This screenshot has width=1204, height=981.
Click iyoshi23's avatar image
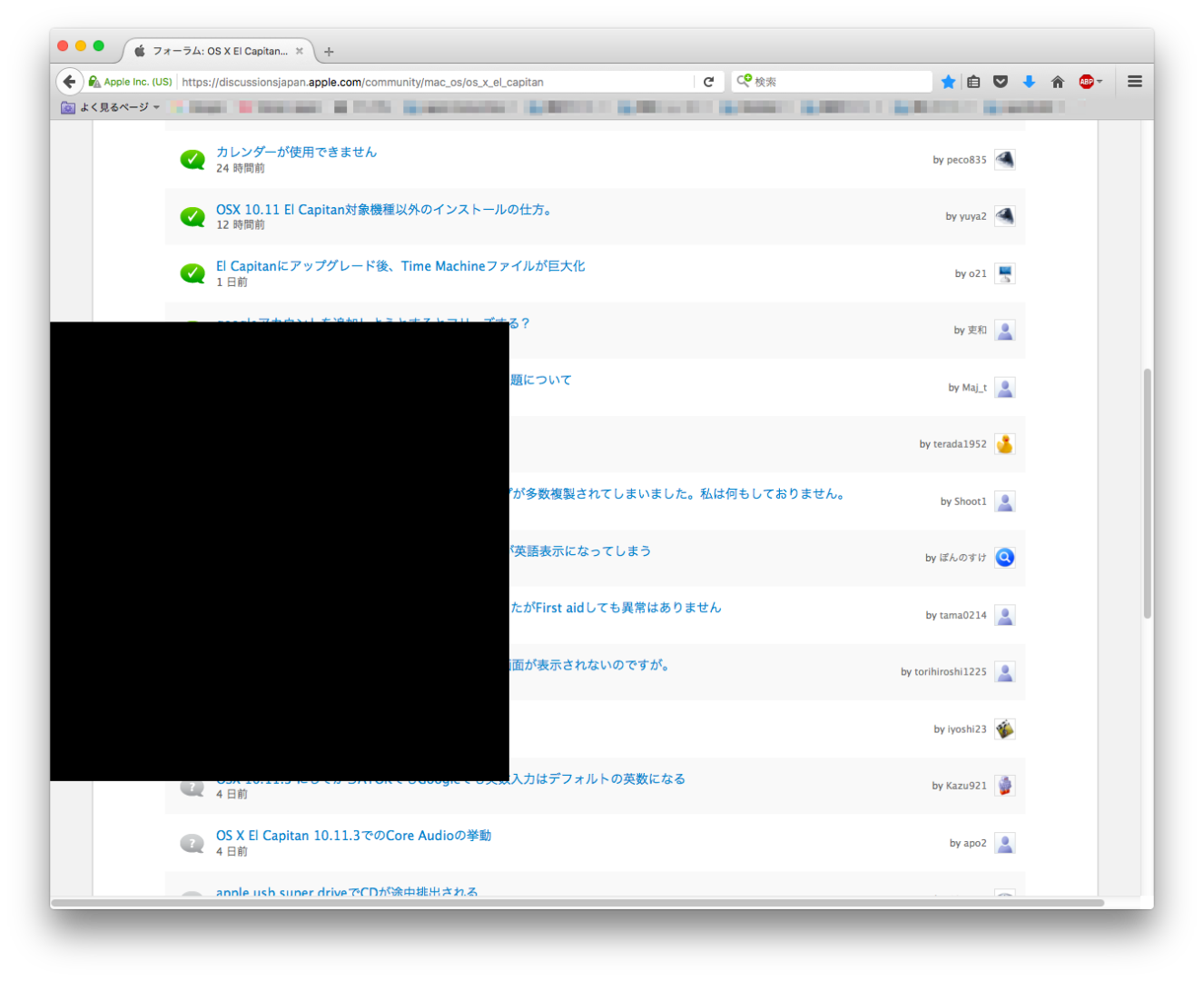coord(1004,729)
